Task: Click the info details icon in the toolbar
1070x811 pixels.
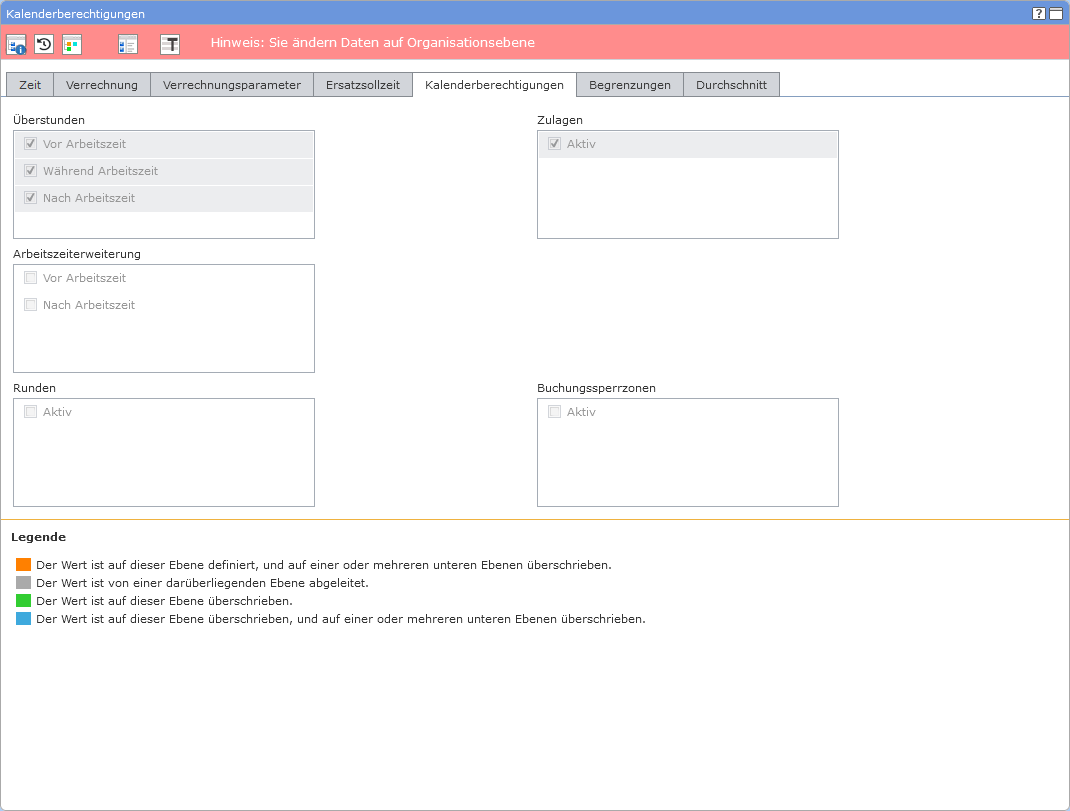Action: tap(16, 44)
